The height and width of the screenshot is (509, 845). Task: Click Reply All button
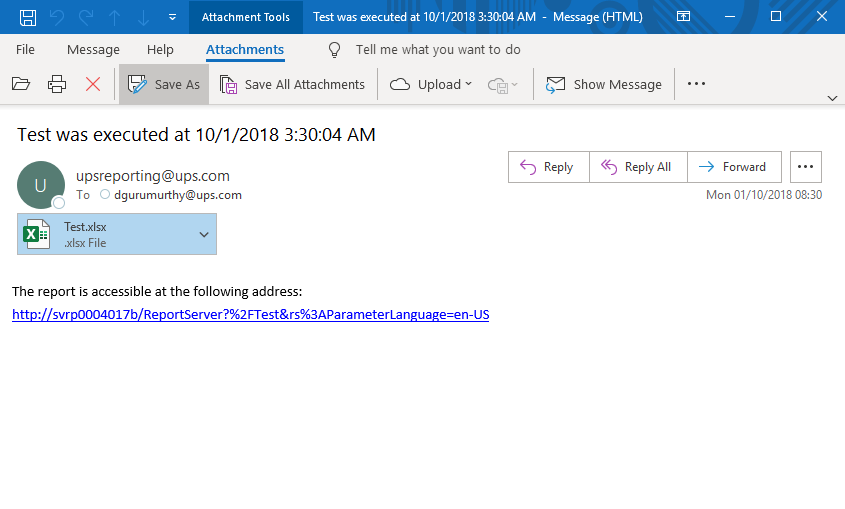click(x=638, y=167)
